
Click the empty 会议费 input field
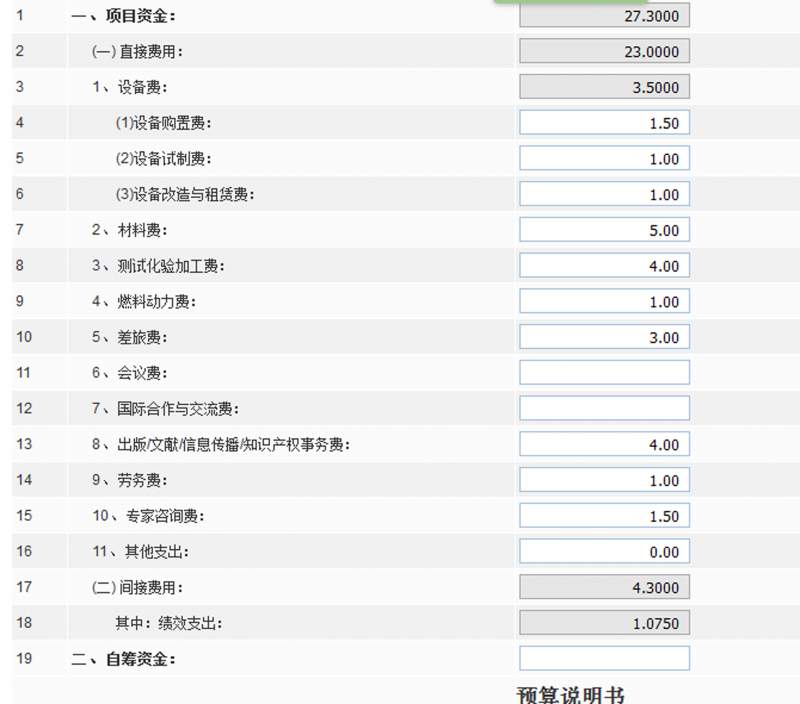(605, 372)
